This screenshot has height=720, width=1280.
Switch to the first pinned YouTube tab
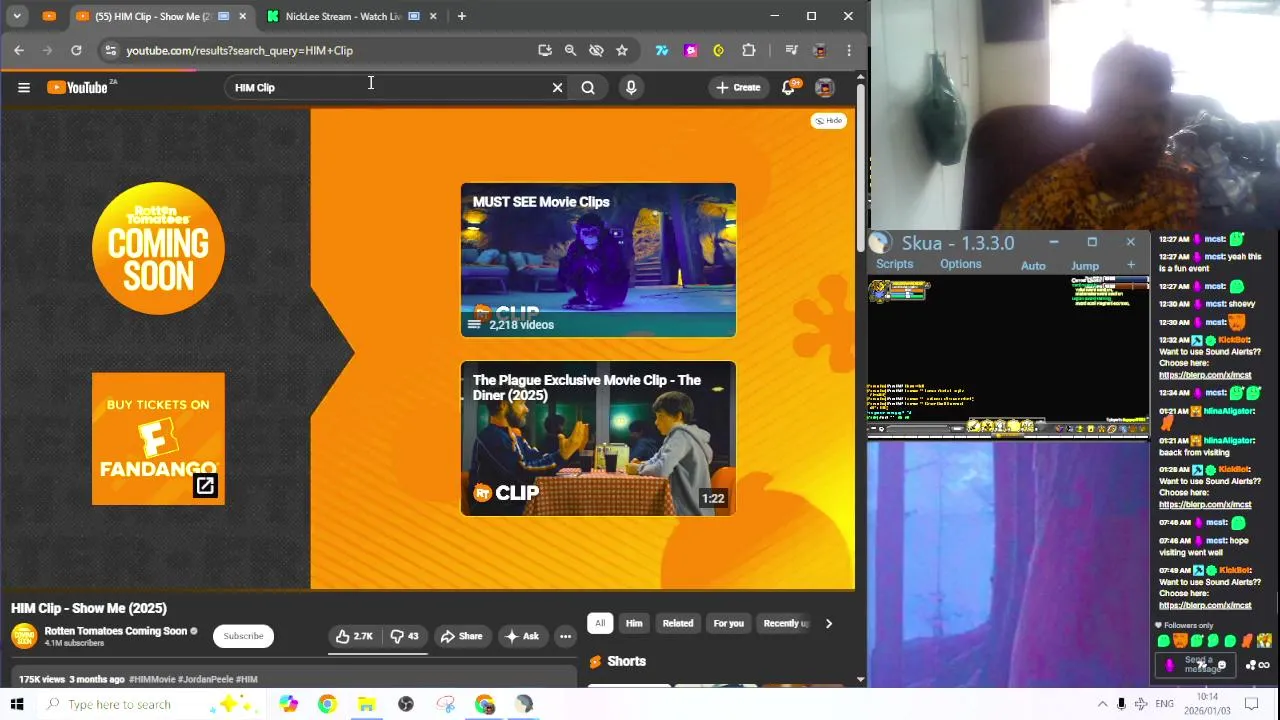click(x=49, y=16)
